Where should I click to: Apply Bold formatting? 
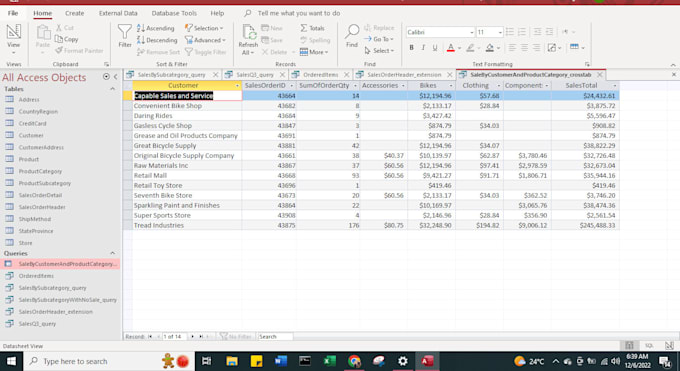tap(411, 48)
